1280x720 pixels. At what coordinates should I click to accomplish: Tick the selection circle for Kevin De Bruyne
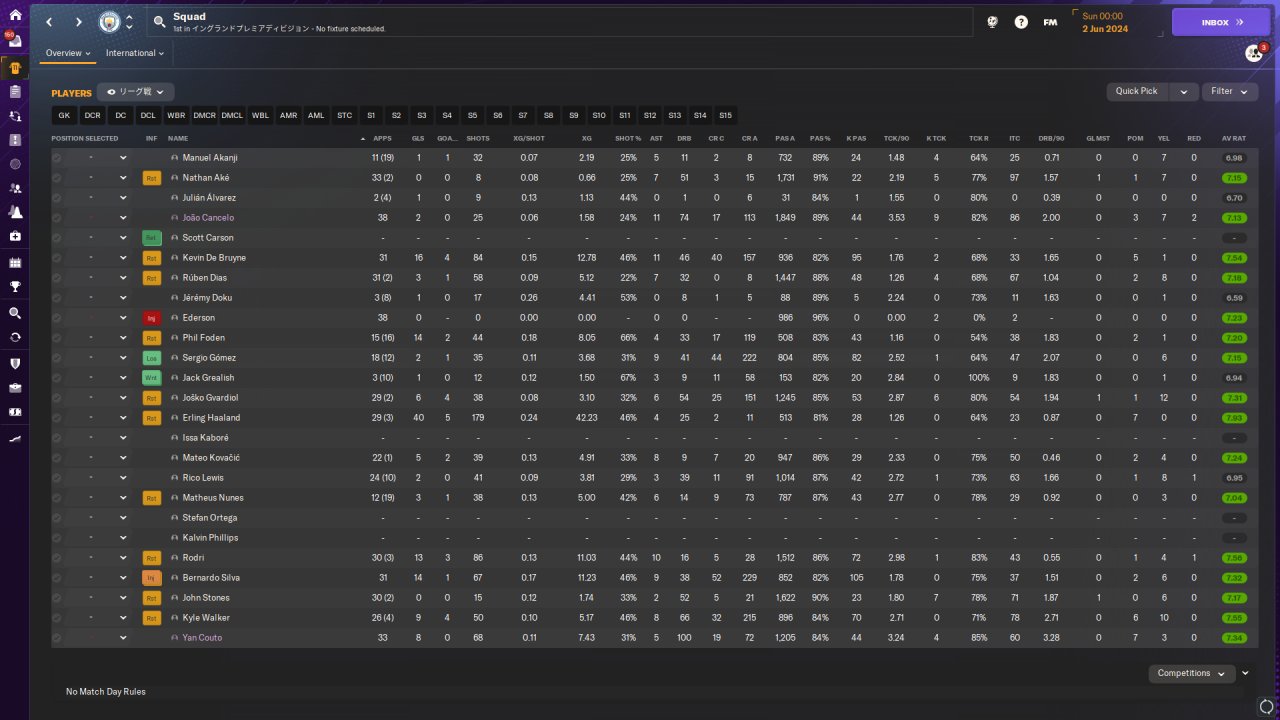pos(57,258)
